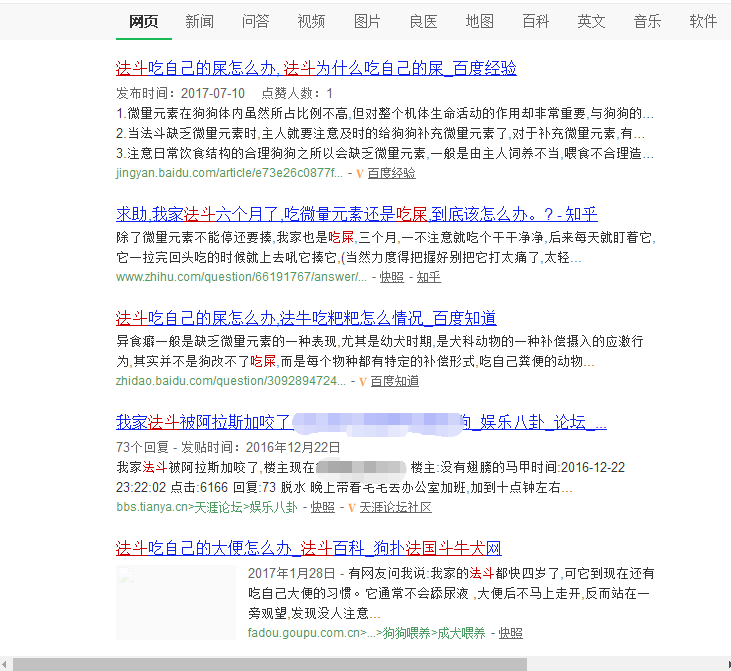The image size is (731, 671).
Task: Open the 百度知道 result title
Action: coord(306,318)
